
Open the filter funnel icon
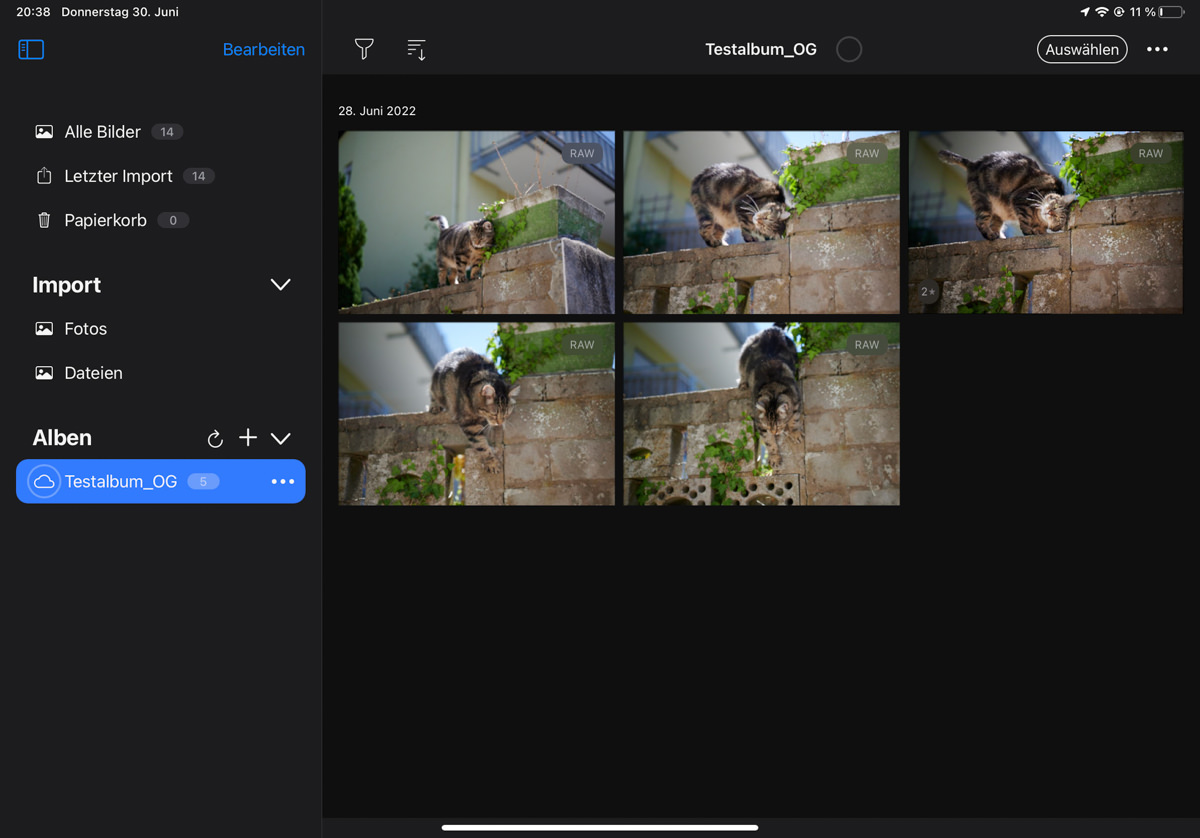coord(364,49)
